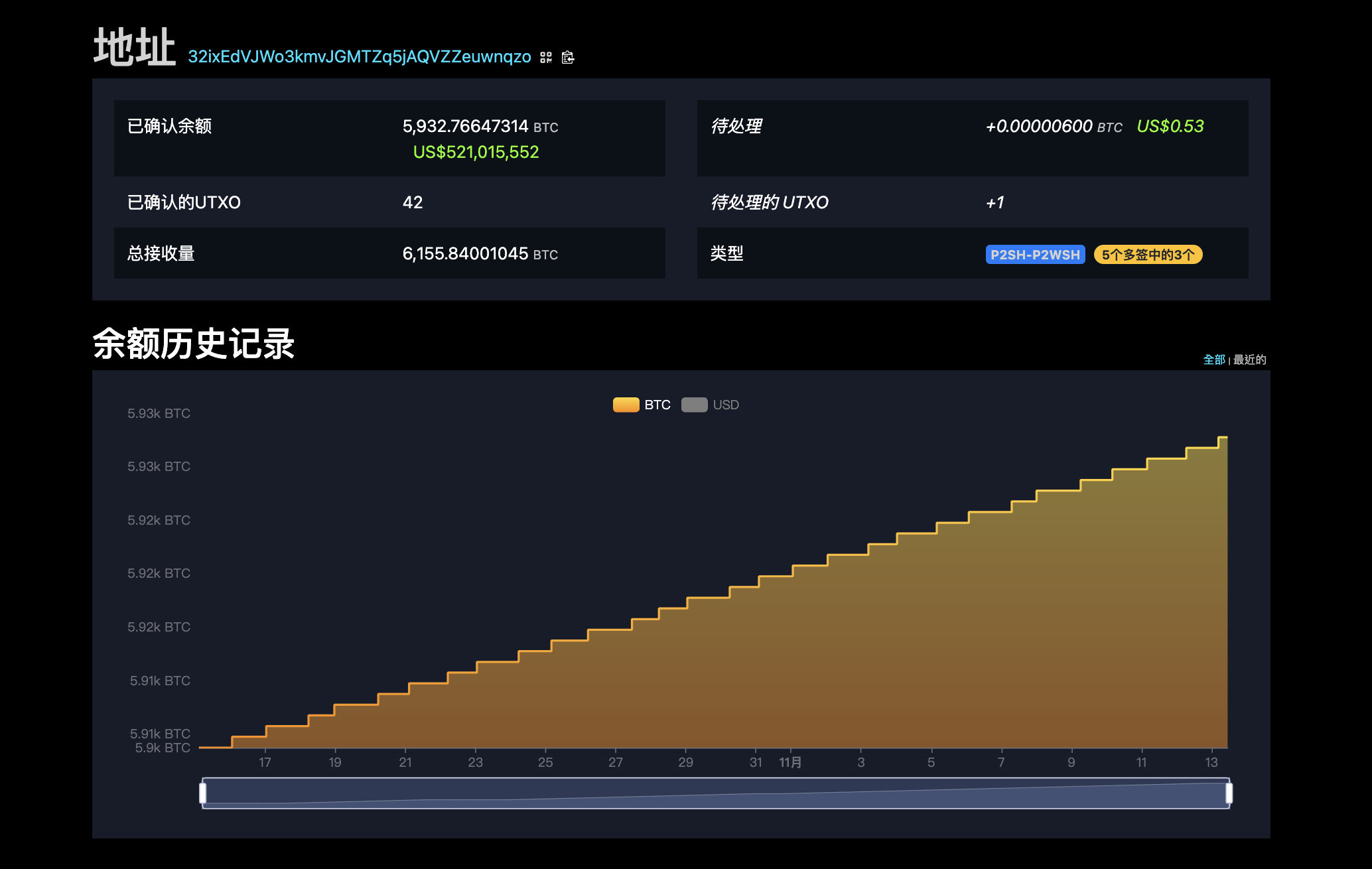The height and width of the screenshot is (869, 1372).
Task: Click the orange BTC legend swatch
Action: click(x=626, y=405)
